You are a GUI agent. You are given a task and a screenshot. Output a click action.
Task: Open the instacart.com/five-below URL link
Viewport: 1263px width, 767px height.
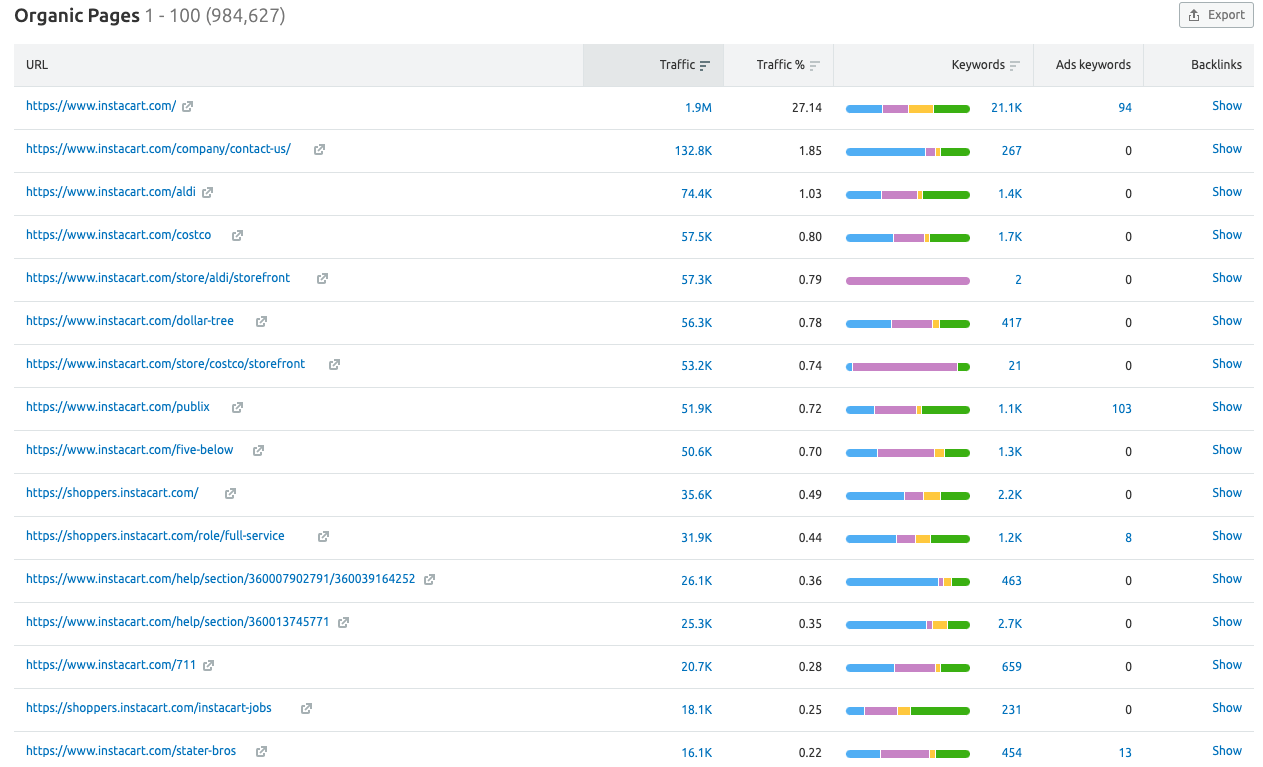(x=130, y=450)
